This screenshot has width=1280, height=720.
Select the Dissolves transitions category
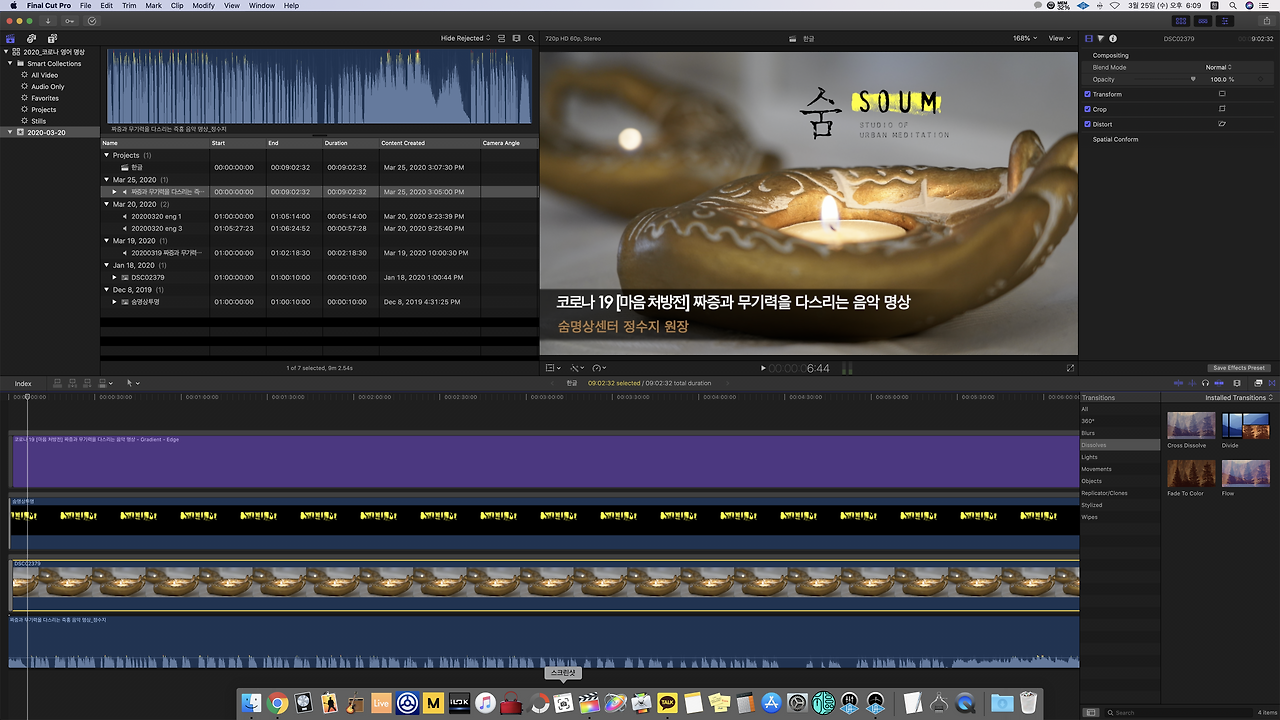point(1120,445)
